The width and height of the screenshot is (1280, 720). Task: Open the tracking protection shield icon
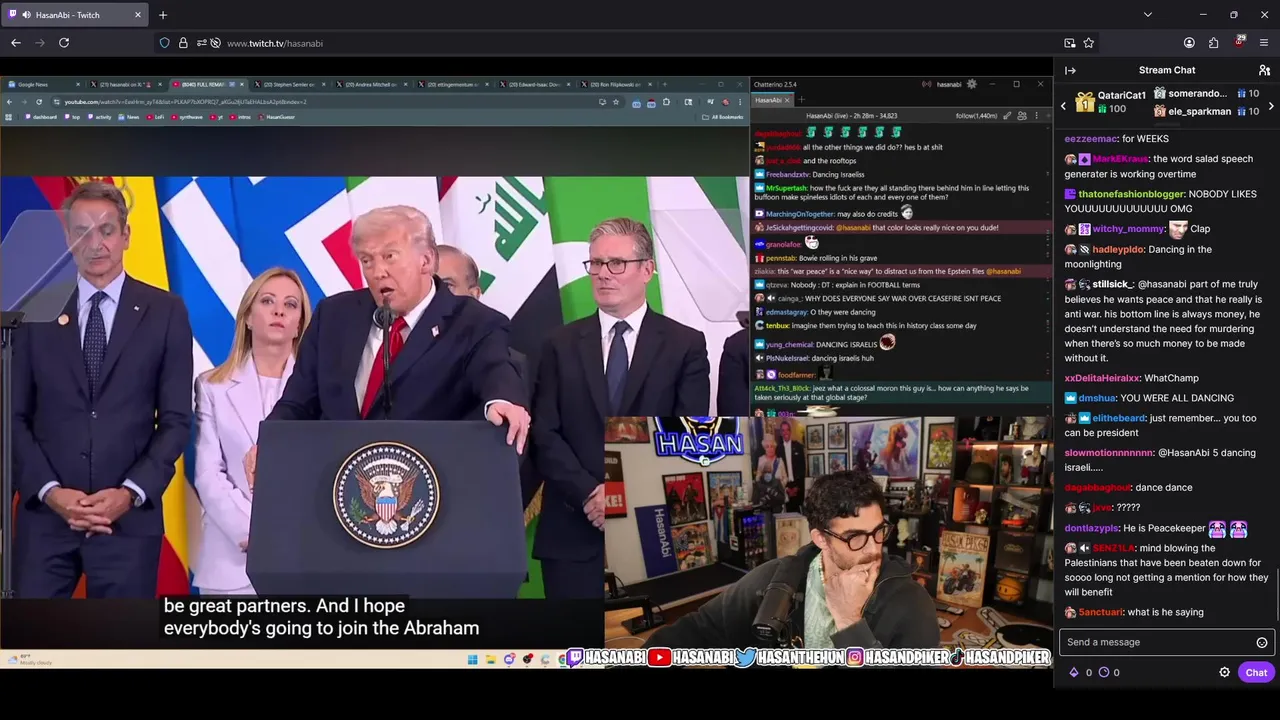point(164,43)
